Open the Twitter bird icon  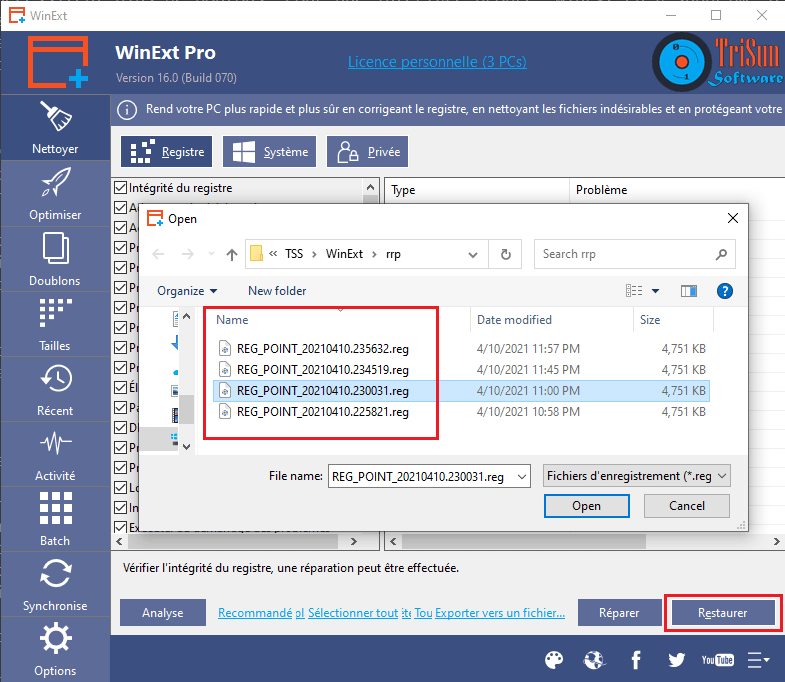676,660
